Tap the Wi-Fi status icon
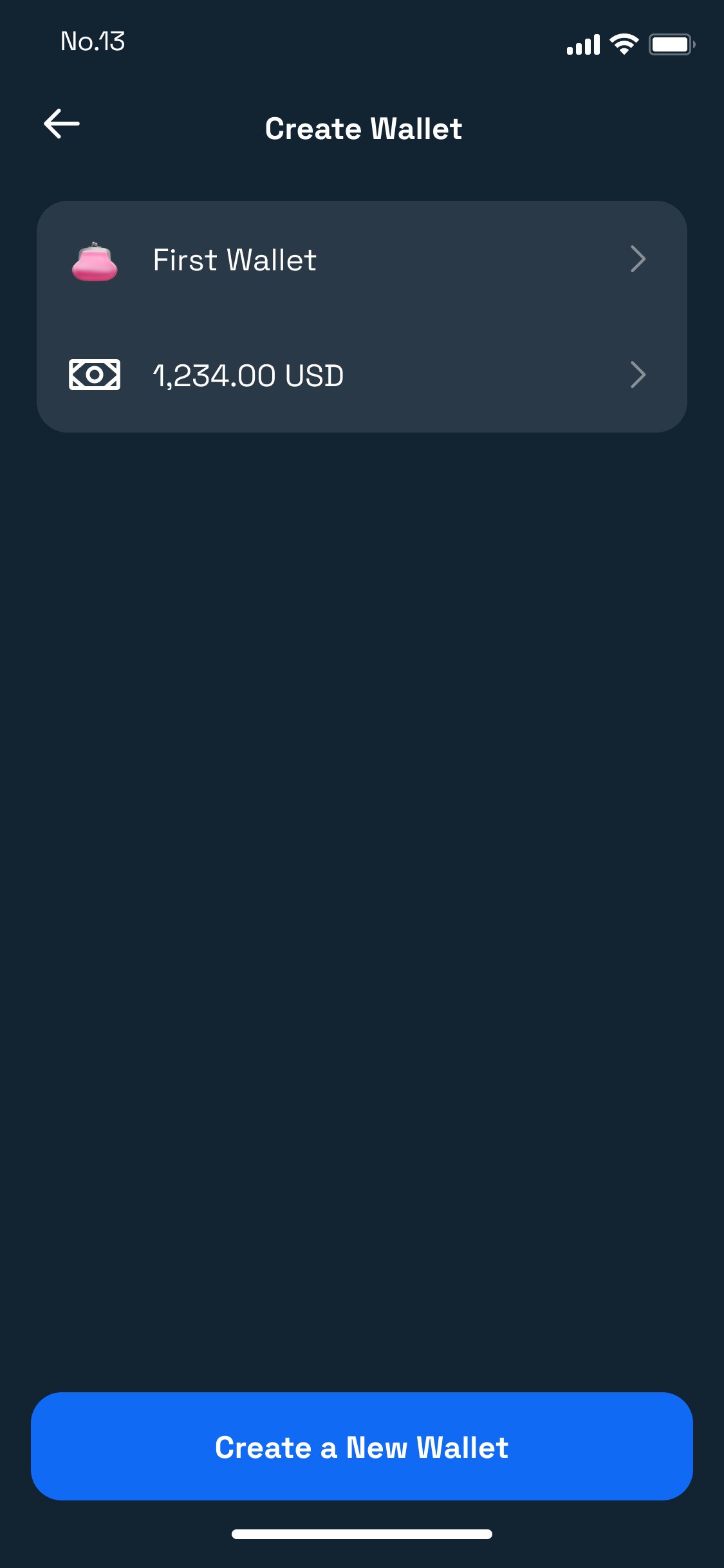 coord(624,44)
